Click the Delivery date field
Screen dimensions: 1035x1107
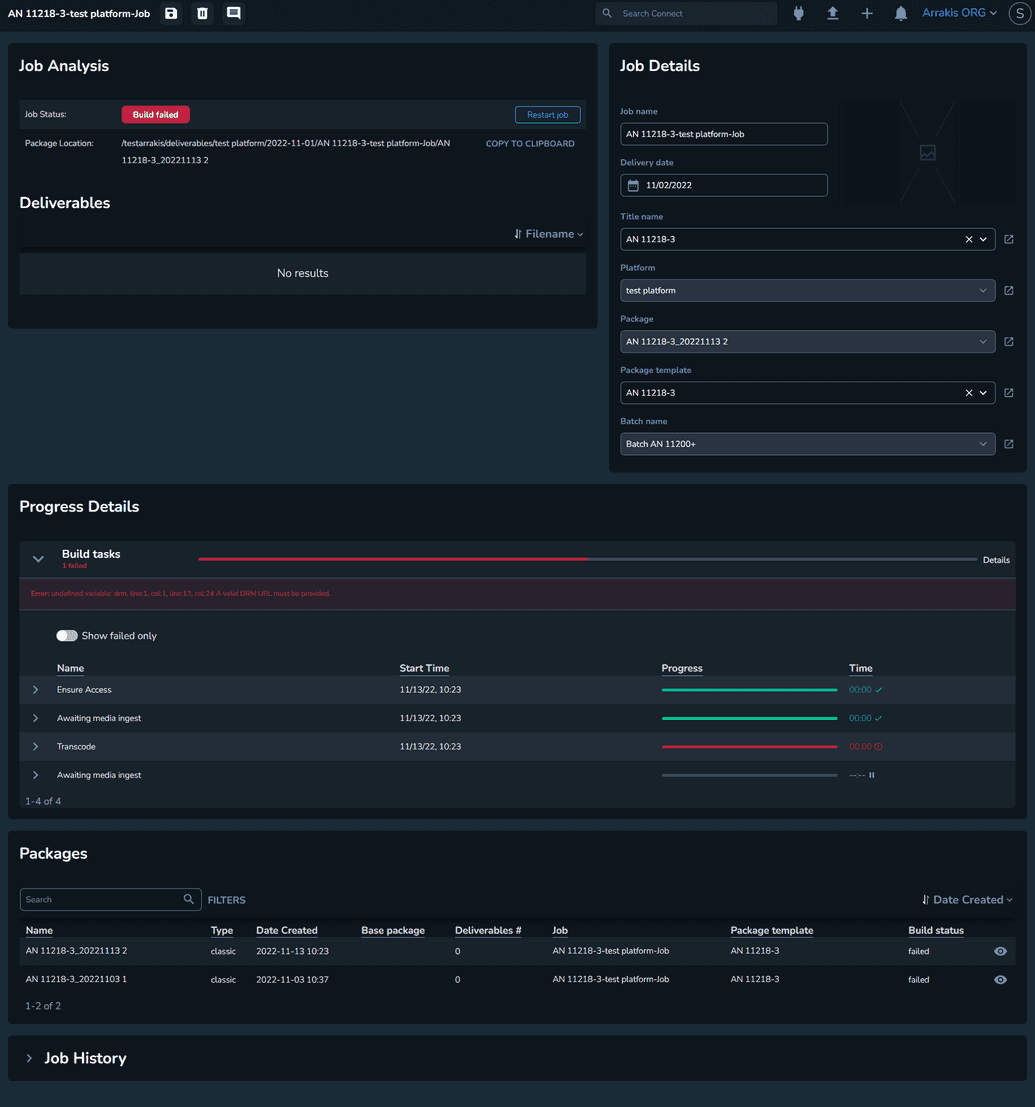724,186
